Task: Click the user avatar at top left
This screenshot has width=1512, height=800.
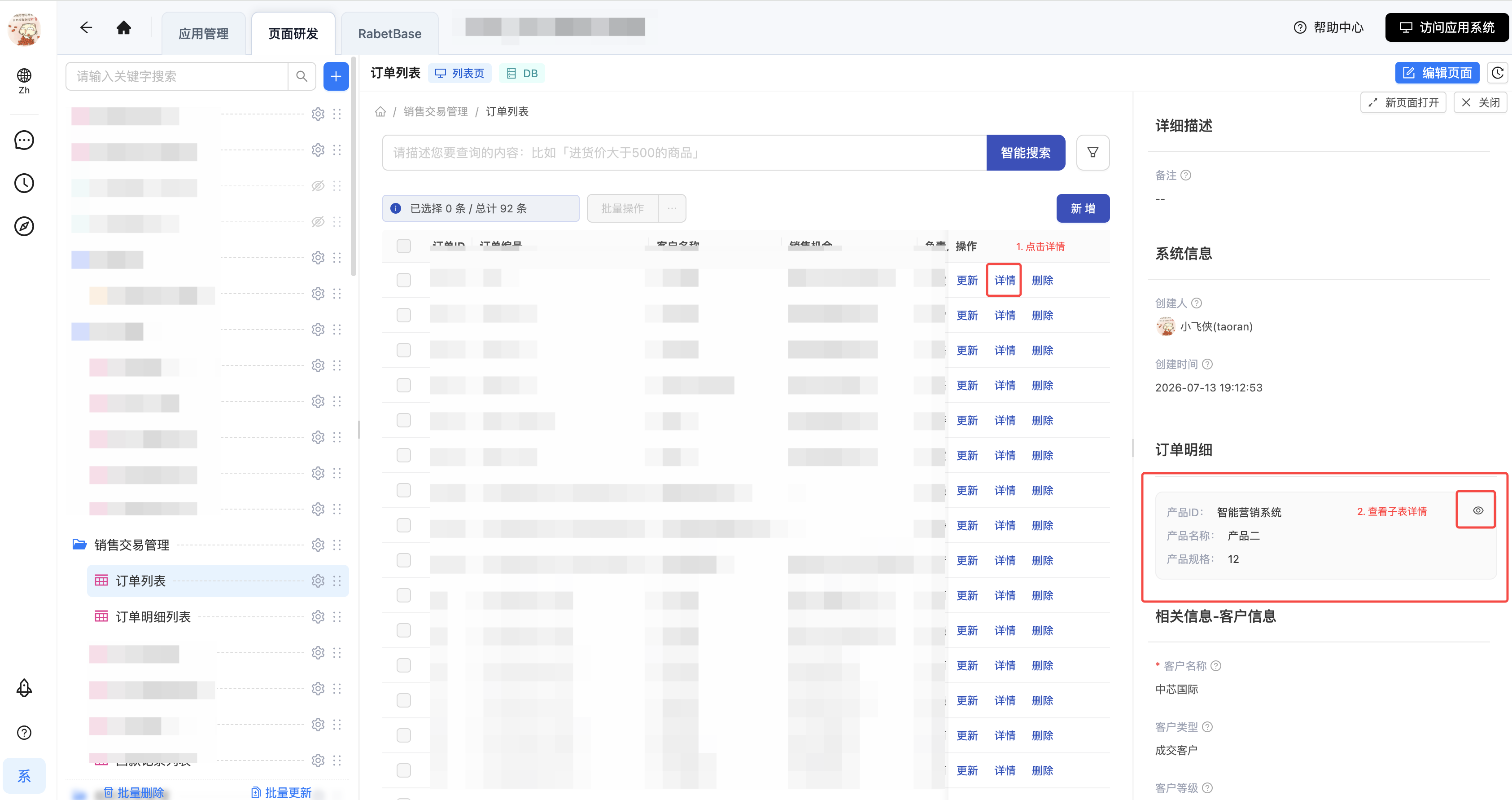Action: [x=24, y=28]
